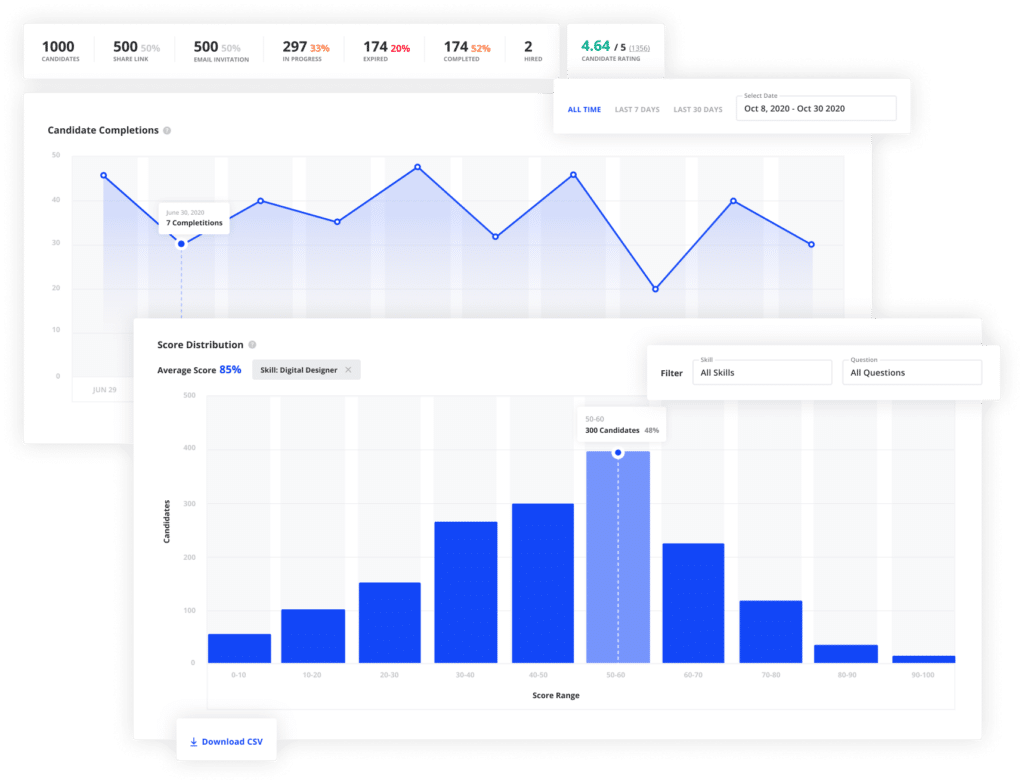Viewport: 1024px width, 784px height.
Task: Open the Select Date range field
Action: [x=816, y=108]
